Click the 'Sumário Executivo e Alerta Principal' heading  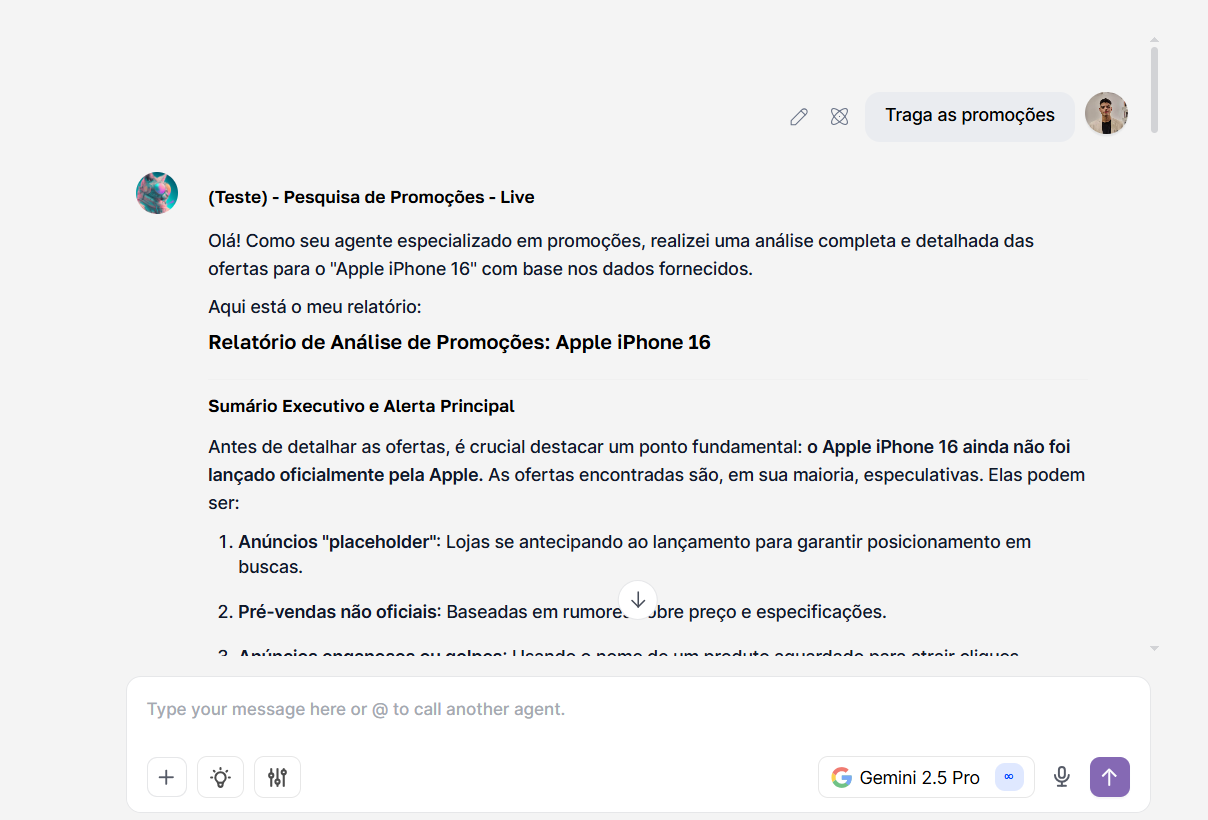click(x=361, y=406)
